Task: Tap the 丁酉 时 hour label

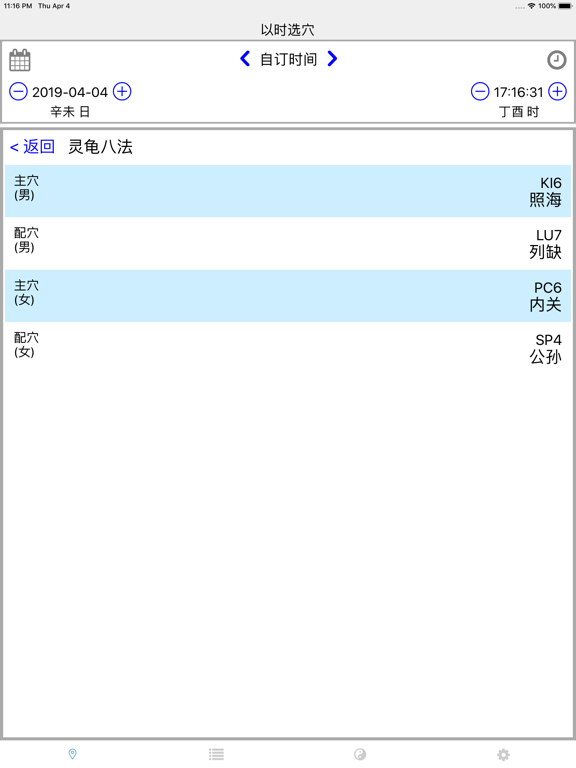Action: [519, 112]
